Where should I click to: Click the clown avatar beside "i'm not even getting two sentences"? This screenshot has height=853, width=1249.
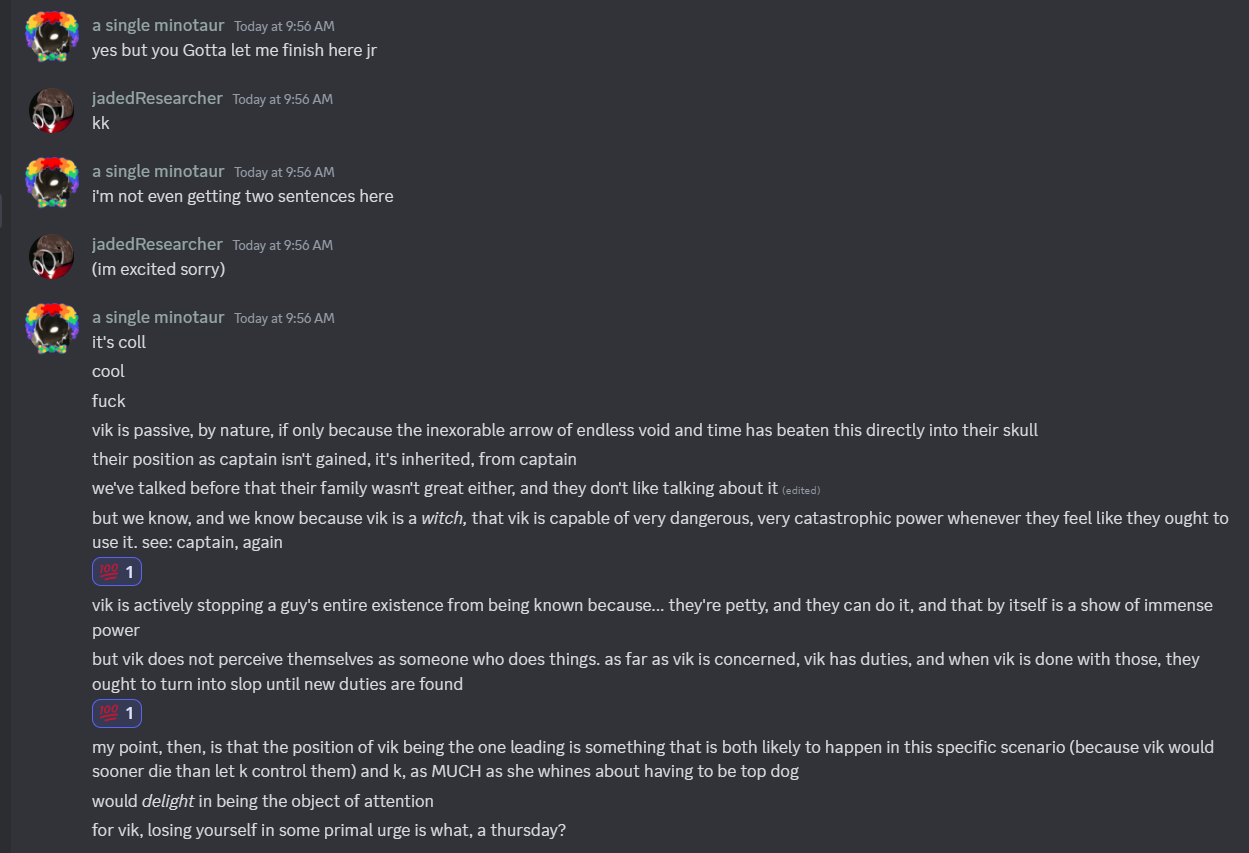tap(52, 183)
